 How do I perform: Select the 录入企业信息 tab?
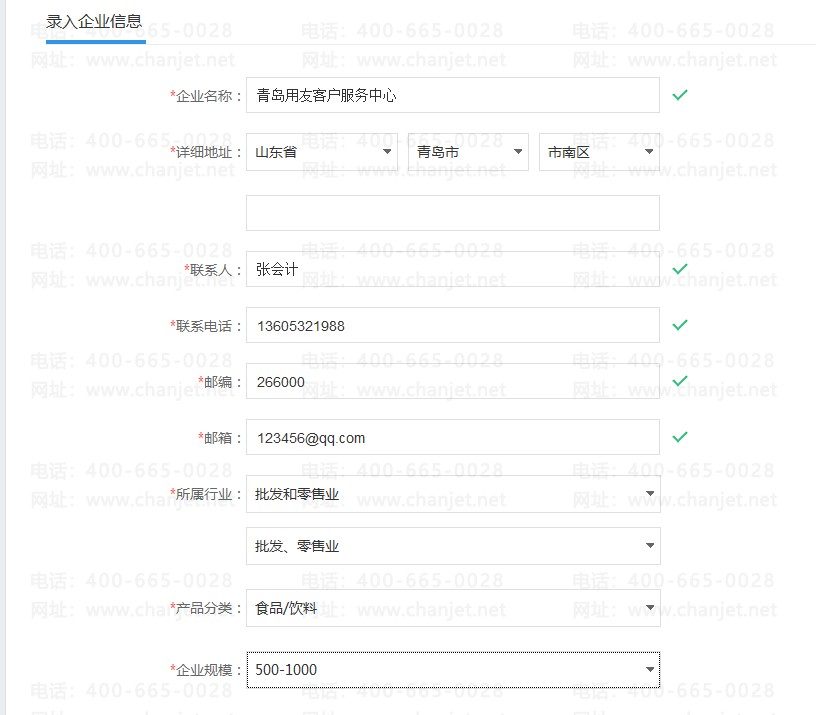(94, 21)
